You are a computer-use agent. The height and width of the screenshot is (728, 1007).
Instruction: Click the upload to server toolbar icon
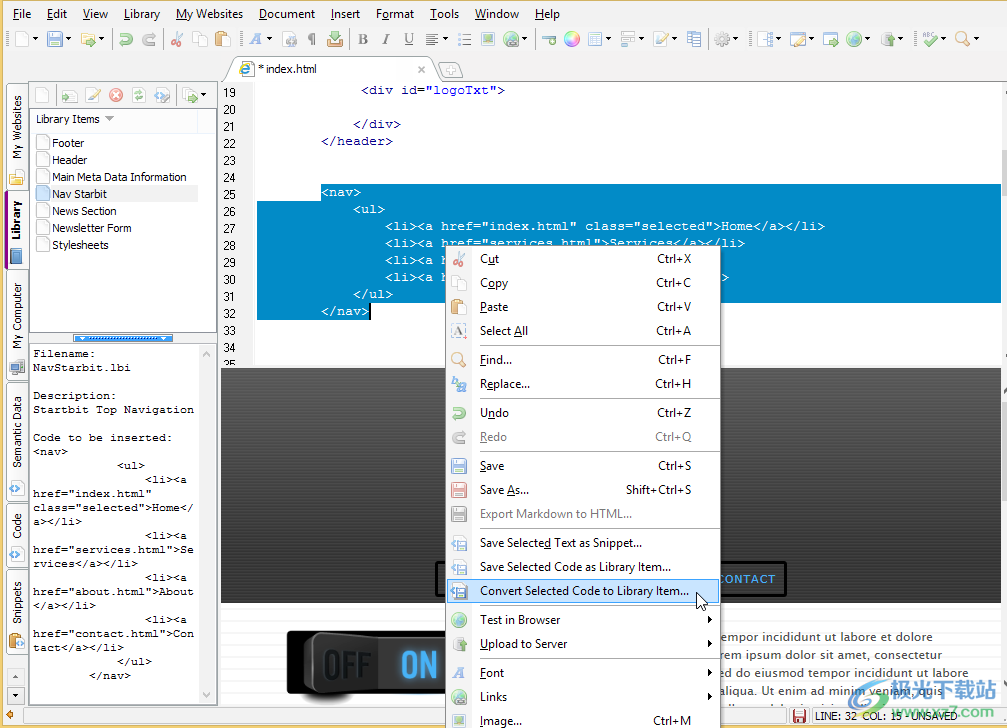click(888, 40)
